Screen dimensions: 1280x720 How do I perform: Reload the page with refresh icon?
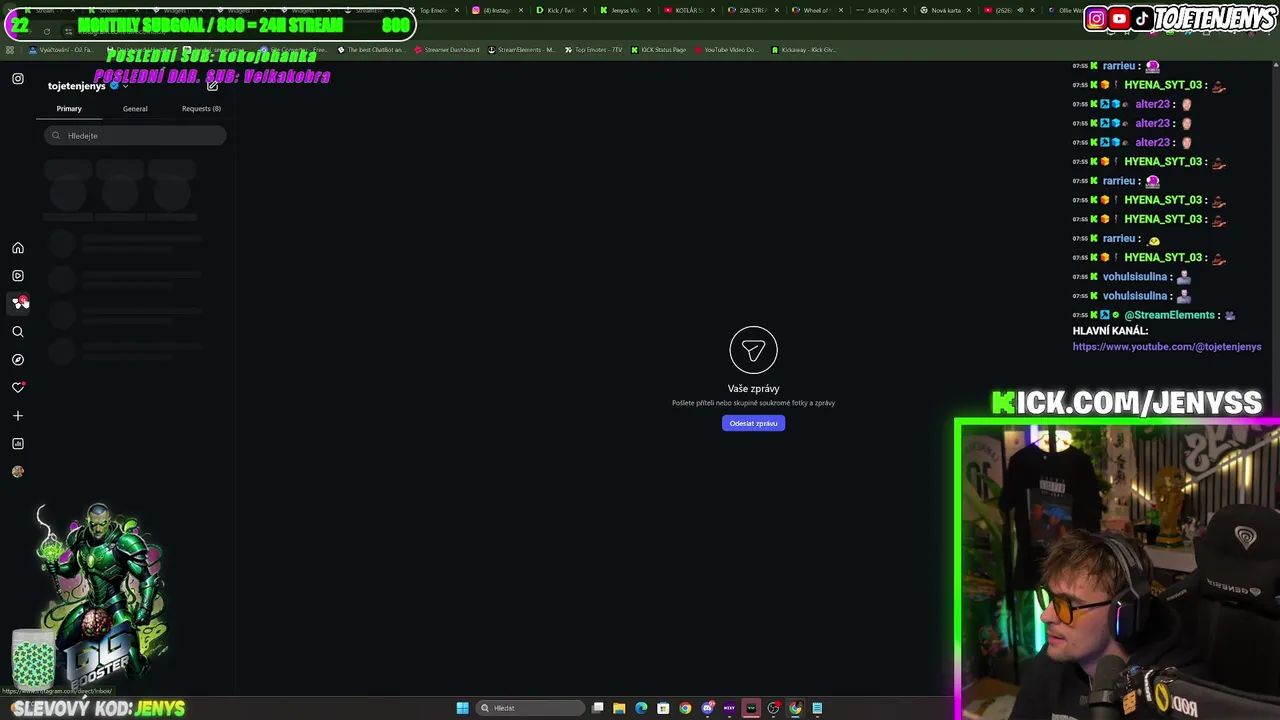(47, 31)
